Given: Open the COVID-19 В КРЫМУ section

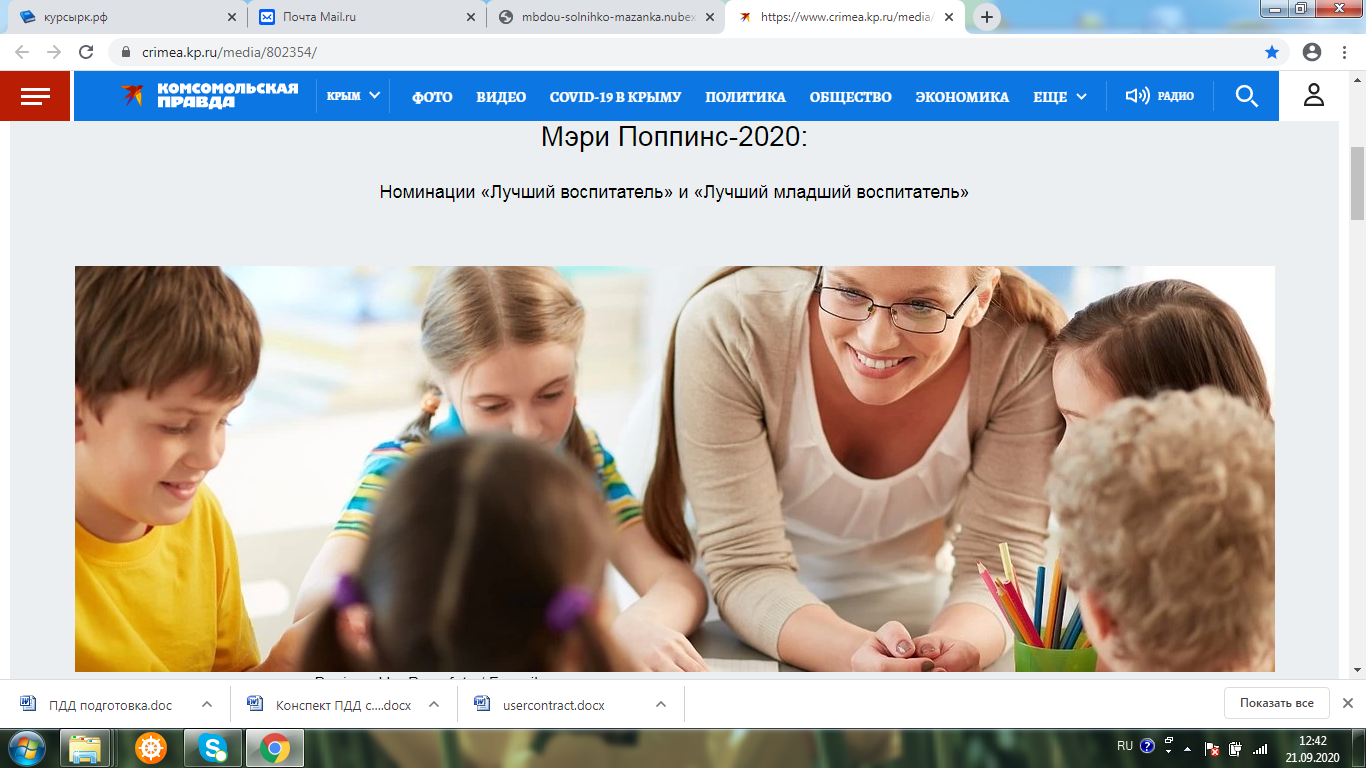Looking at the screenshot, I should coord(615,97).
